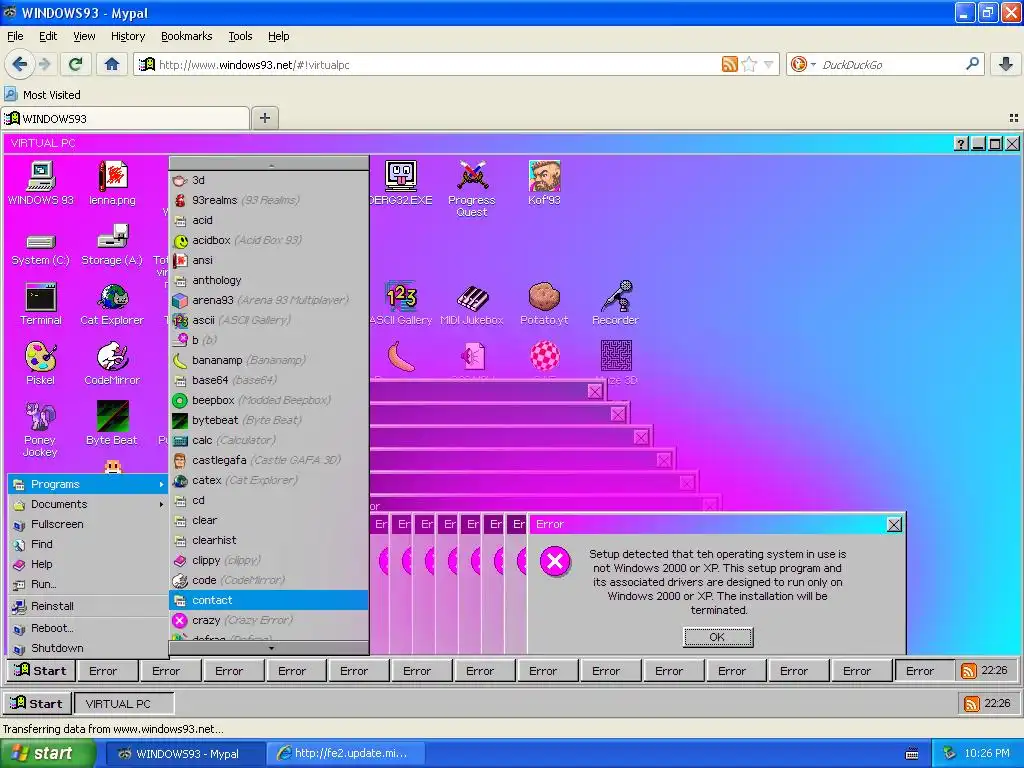
Task: Open the Bookmarks menu
Action: pos(186,36)
